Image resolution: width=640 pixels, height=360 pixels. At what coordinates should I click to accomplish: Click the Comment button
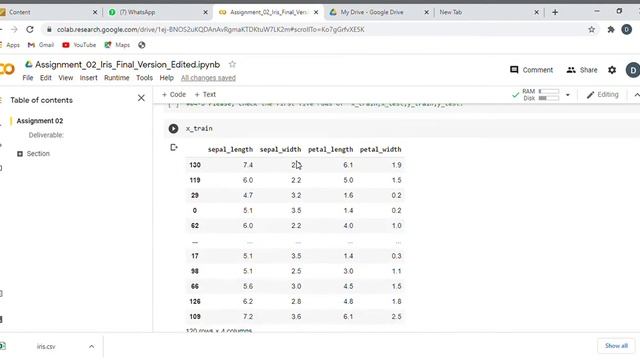531,70
